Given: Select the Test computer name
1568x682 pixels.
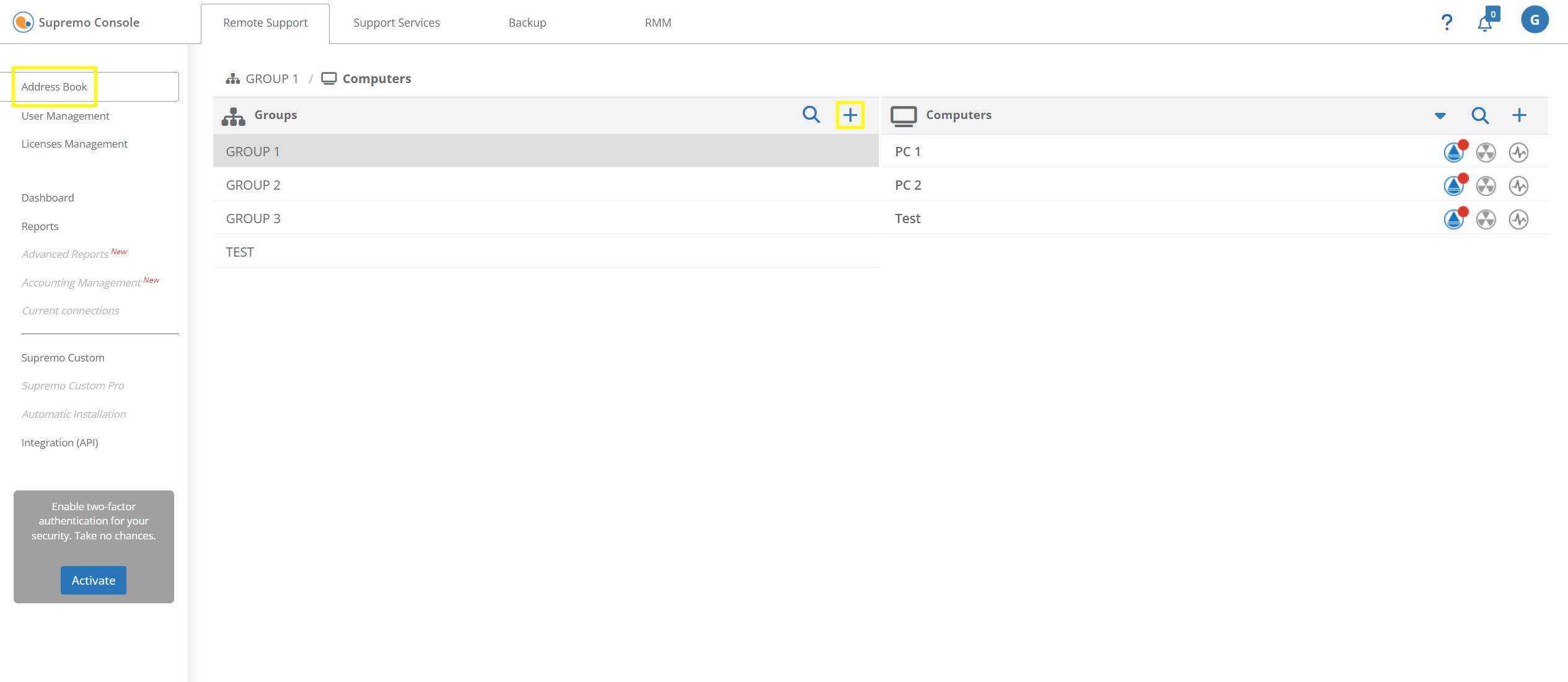Looking at the screenshot, I should click(907, 219).
